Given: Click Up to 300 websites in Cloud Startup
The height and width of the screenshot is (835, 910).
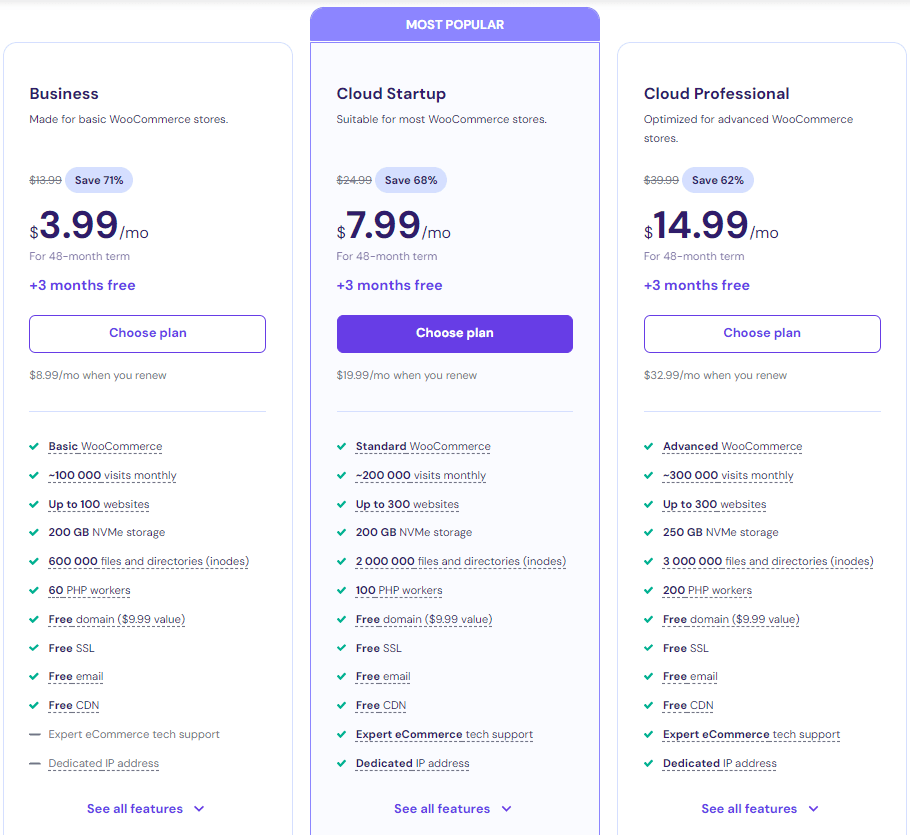Looking at the screenshot, I should click(407, 504).
